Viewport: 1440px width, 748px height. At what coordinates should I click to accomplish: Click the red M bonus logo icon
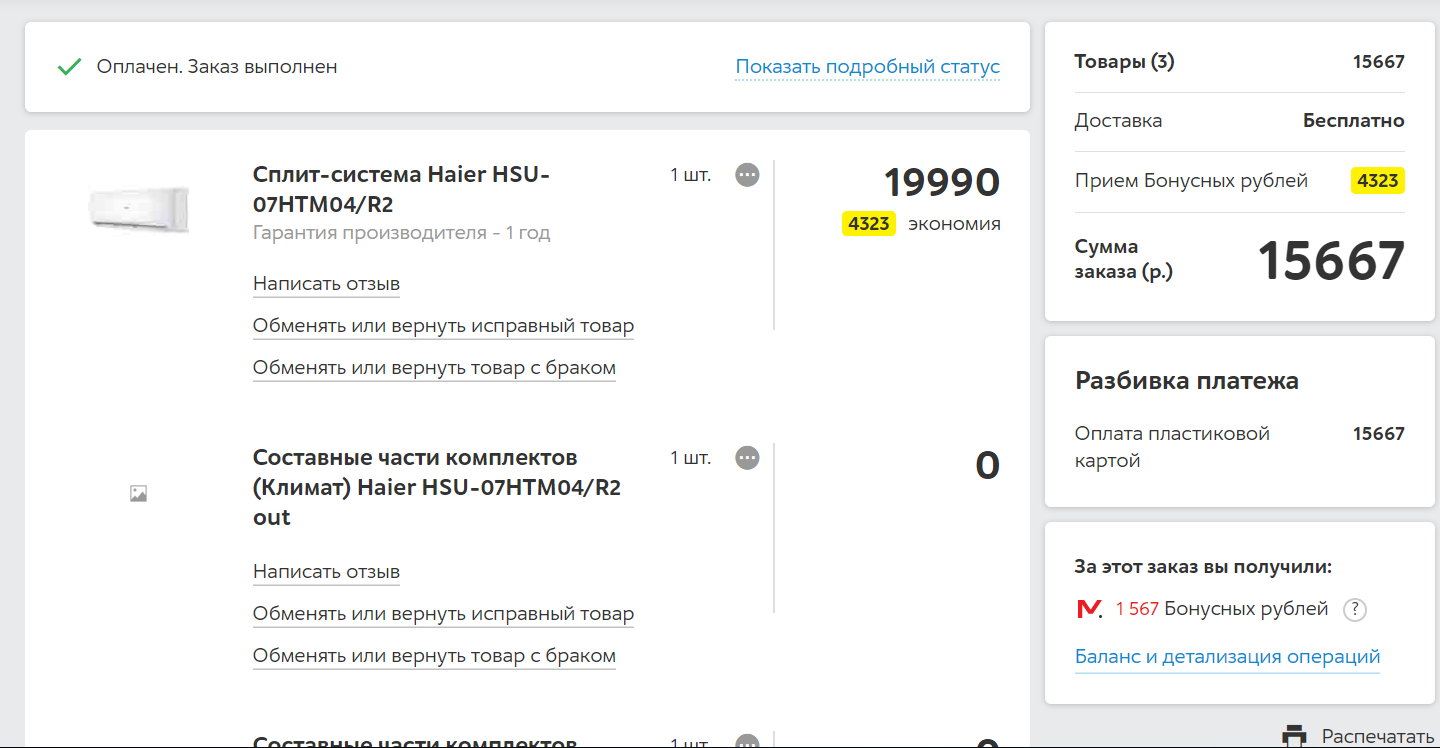(x=1089, y=608)
